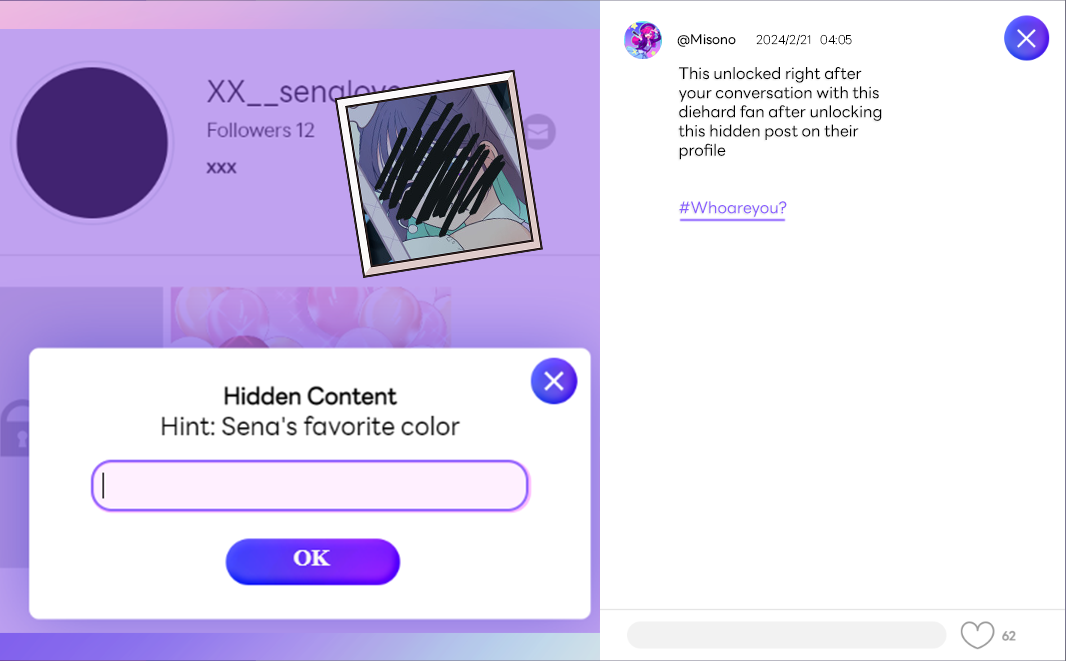Viewport: 1066px width, 661px height.
Task: Click the 62 likes counter
Action: coord(1009,636)
